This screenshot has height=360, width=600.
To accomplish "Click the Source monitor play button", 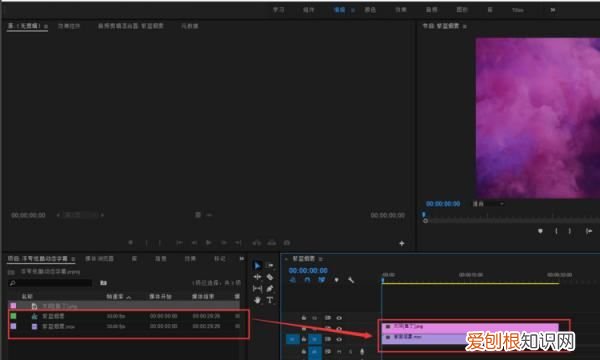I will [x=209, y=243].
